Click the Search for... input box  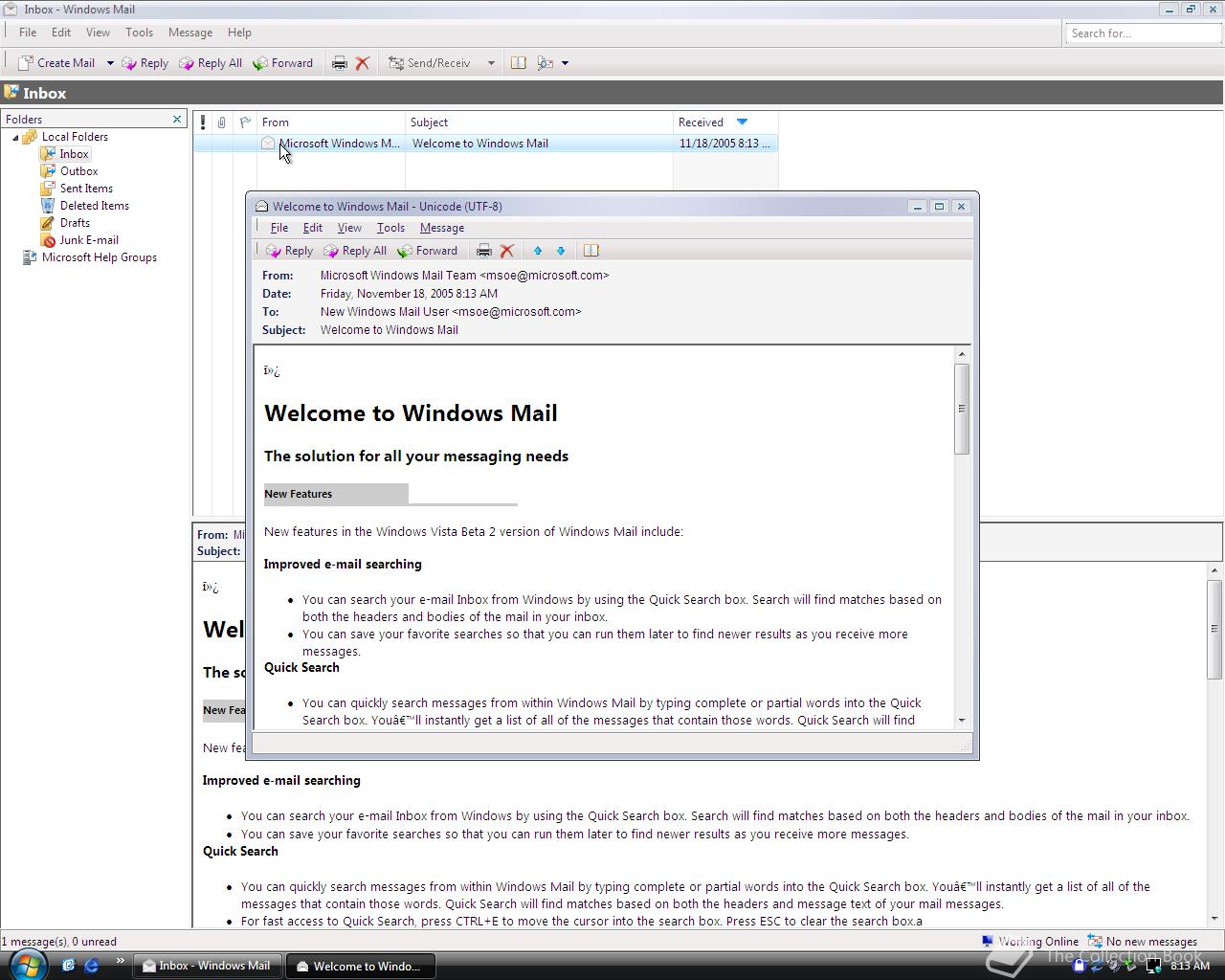click(1143, 33)
